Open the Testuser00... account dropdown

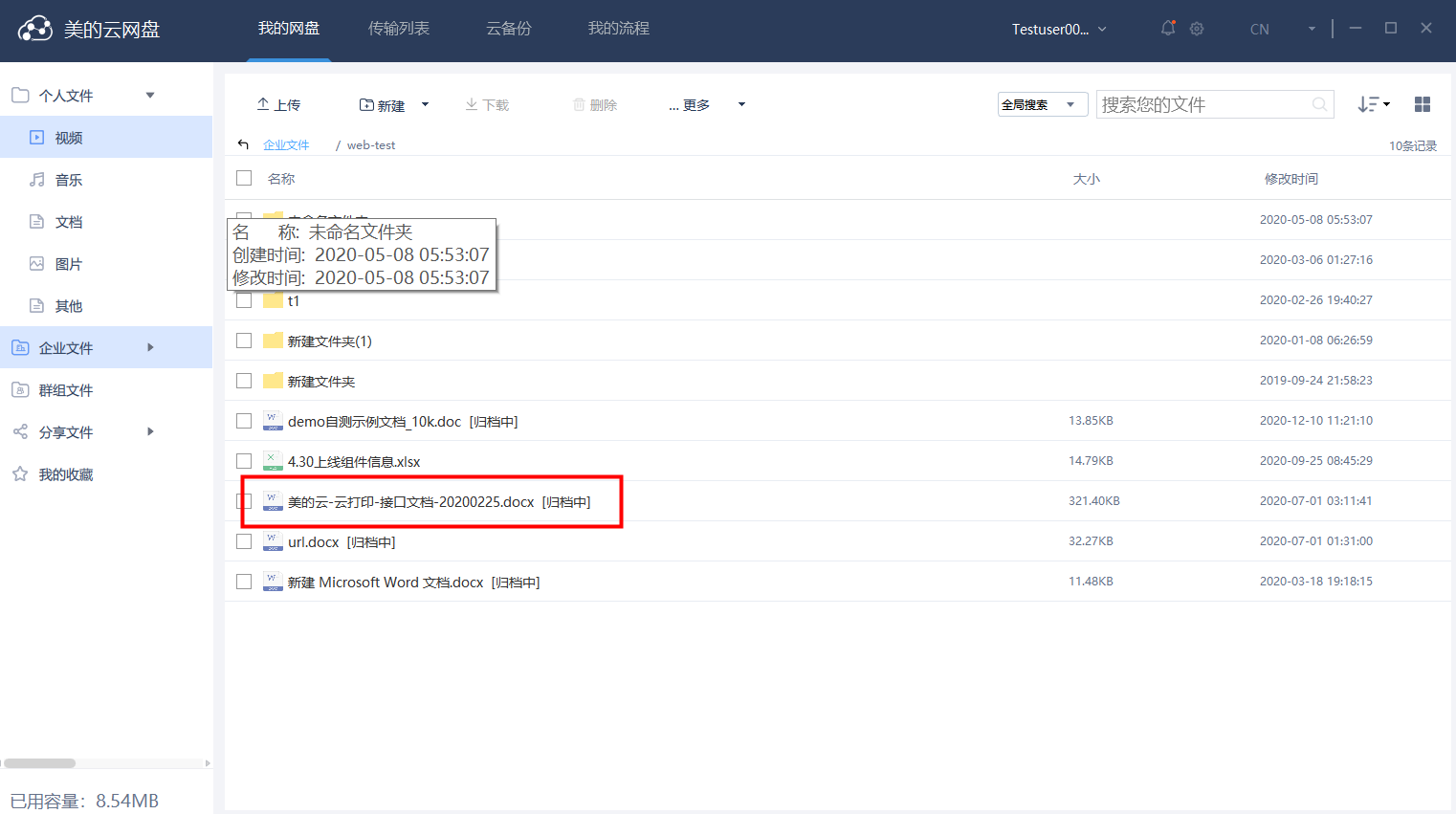pos(1059,29)
